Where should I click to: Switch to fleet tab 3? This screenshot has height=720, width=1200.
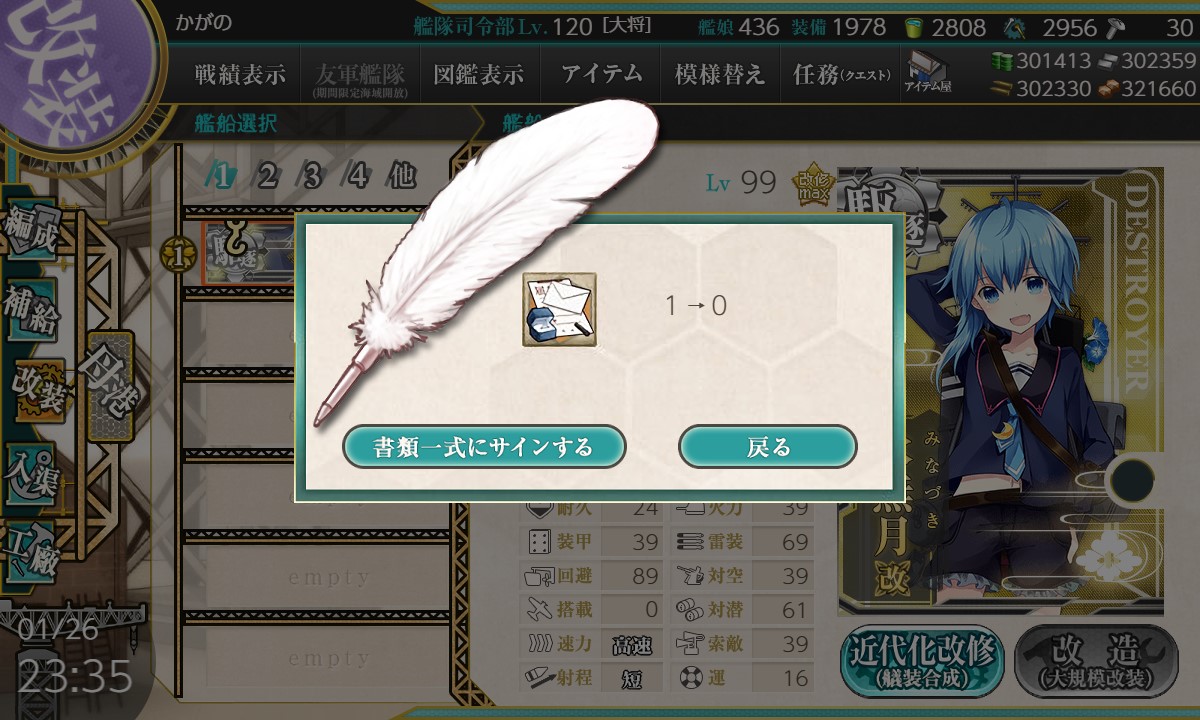(x=313, y=177)
